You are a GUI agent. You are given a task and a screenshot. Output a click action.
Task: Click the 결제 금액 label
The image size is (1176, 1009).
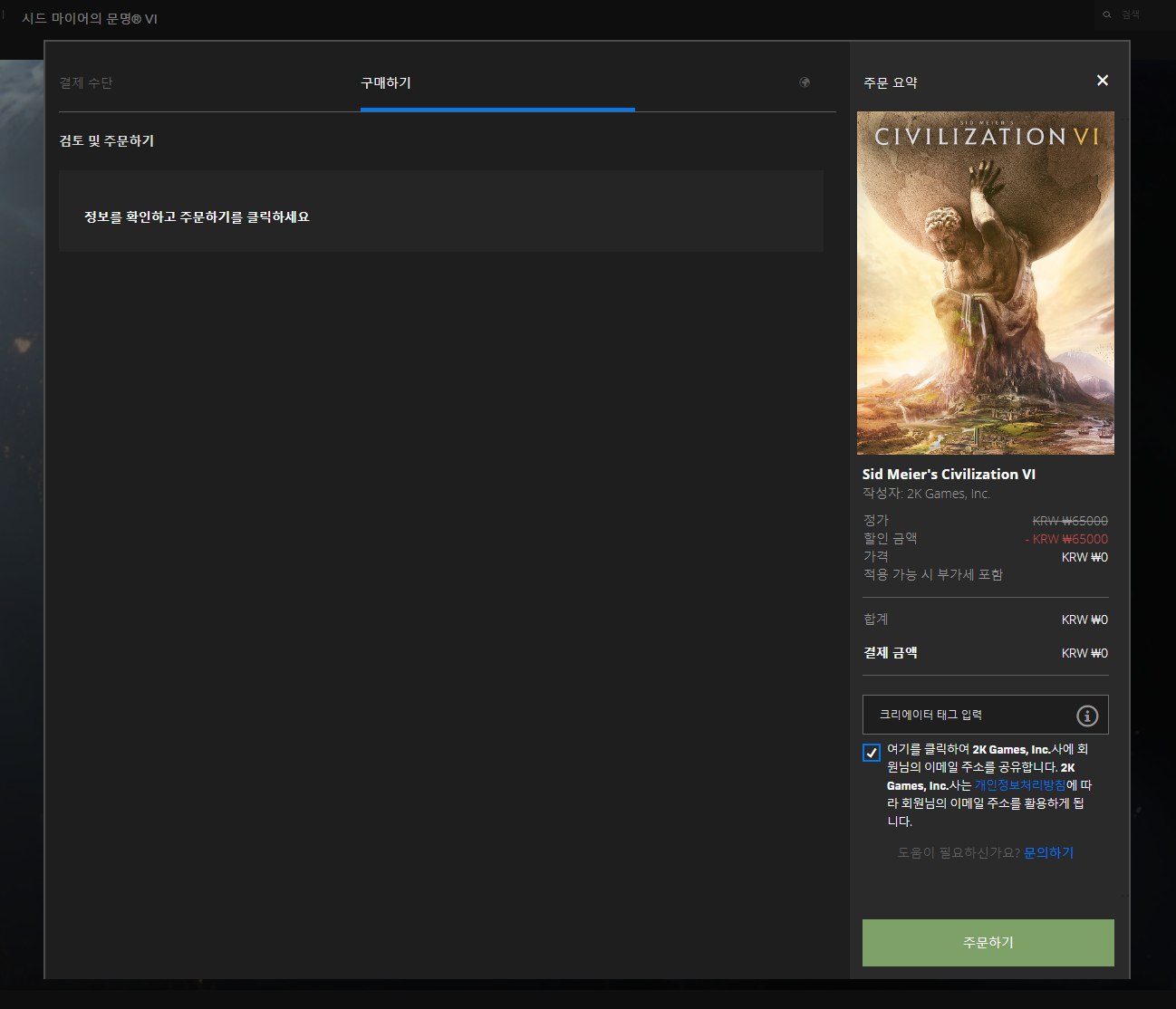pyautogui.click(x=891, y=653)
